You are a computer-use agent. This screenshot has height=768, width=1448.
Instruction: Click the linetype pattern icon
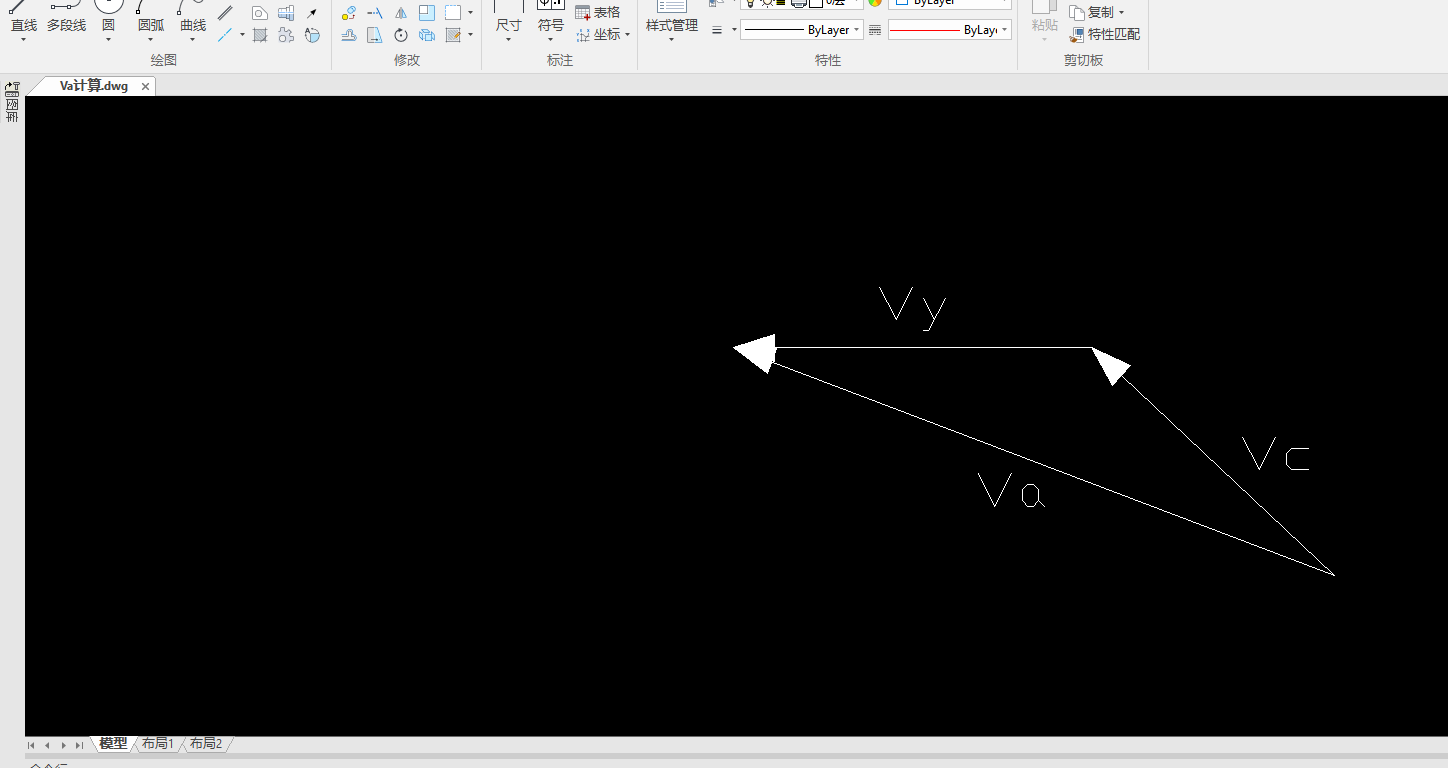pyautogui.click(x=875, y=30)
